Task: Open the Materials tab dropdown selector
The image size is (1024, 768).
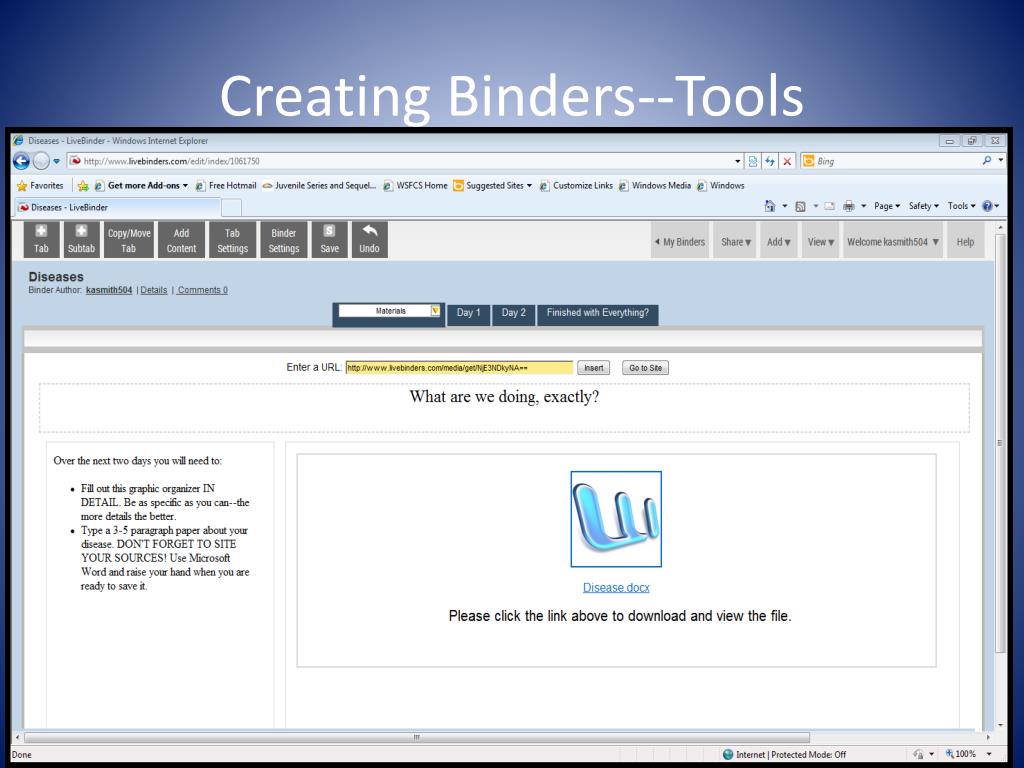Action: [434, 311]
